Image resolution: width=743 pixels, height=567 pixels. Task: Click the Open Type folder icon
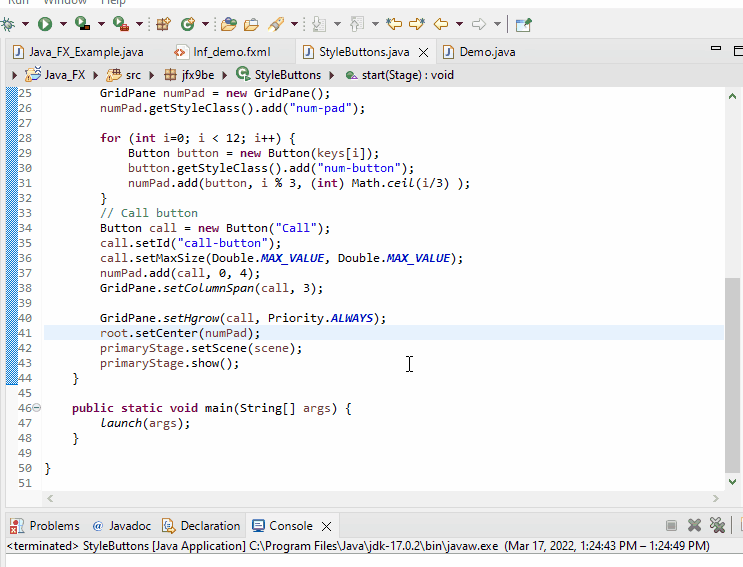(229, 23)
